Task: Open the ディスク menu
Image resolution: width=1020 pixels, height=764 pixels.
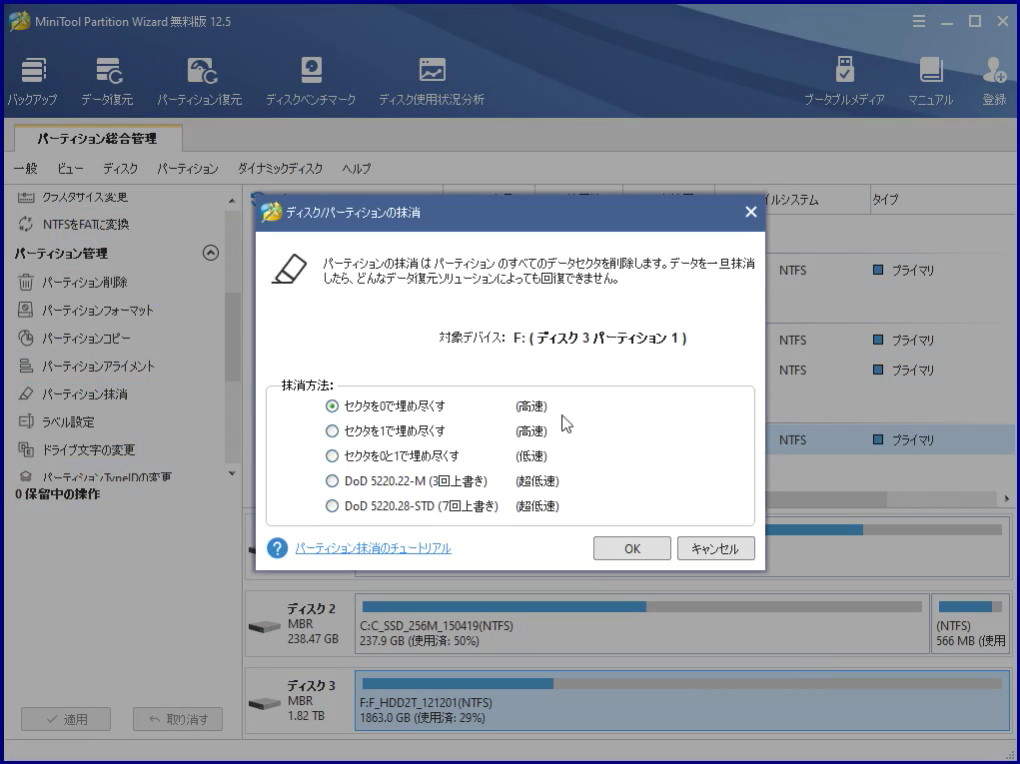Action: pyautogui.click(x=120, y=169)
